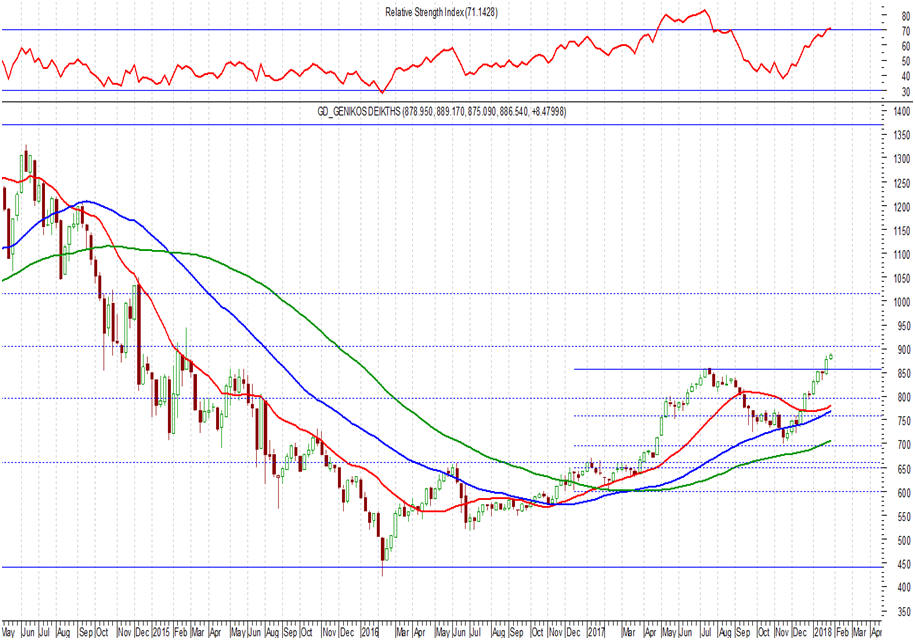Click the 750 price axis label

(904, 421)
